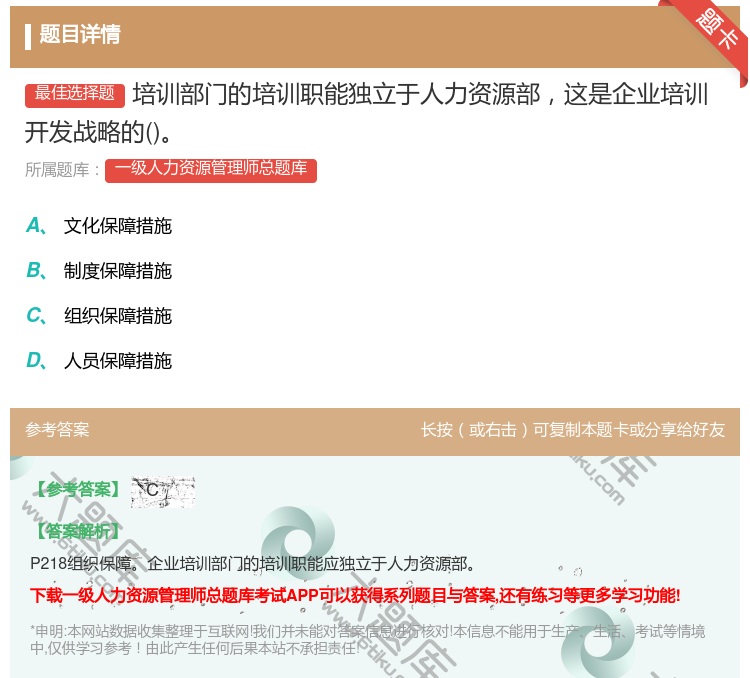The height and width of the screenshot is (678, 750).
Task: Click the letter C option marker
Action: pyautogui.click(x=36, y=315)
